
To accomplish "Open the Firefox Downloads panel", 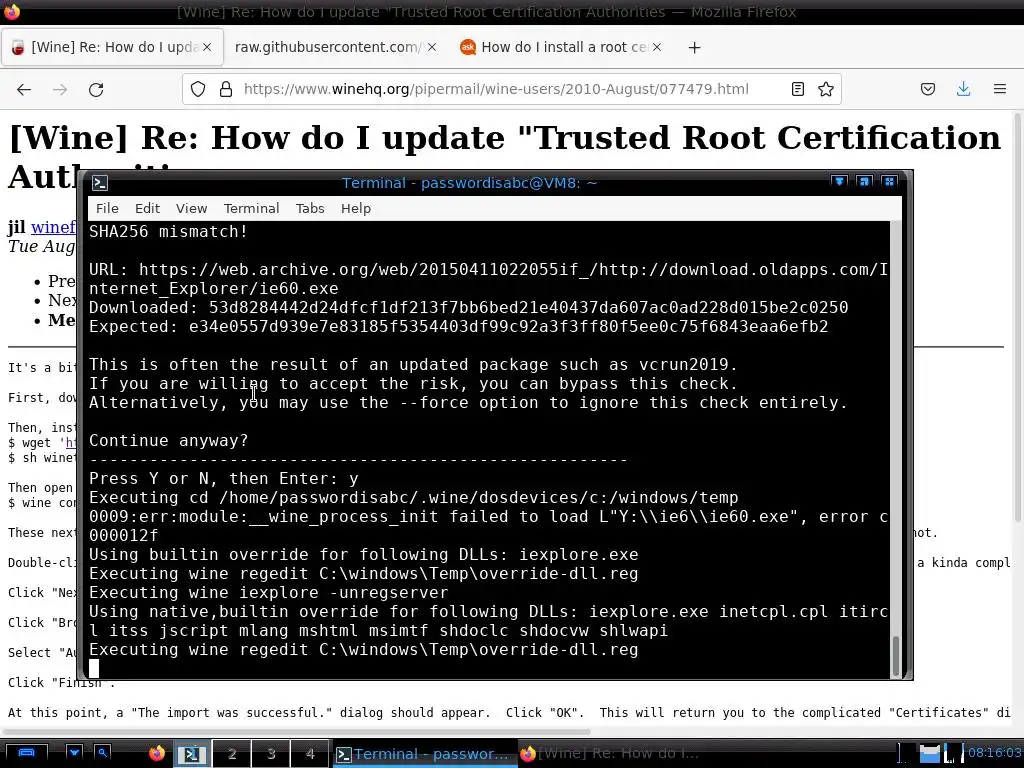I will click(963, 89).
